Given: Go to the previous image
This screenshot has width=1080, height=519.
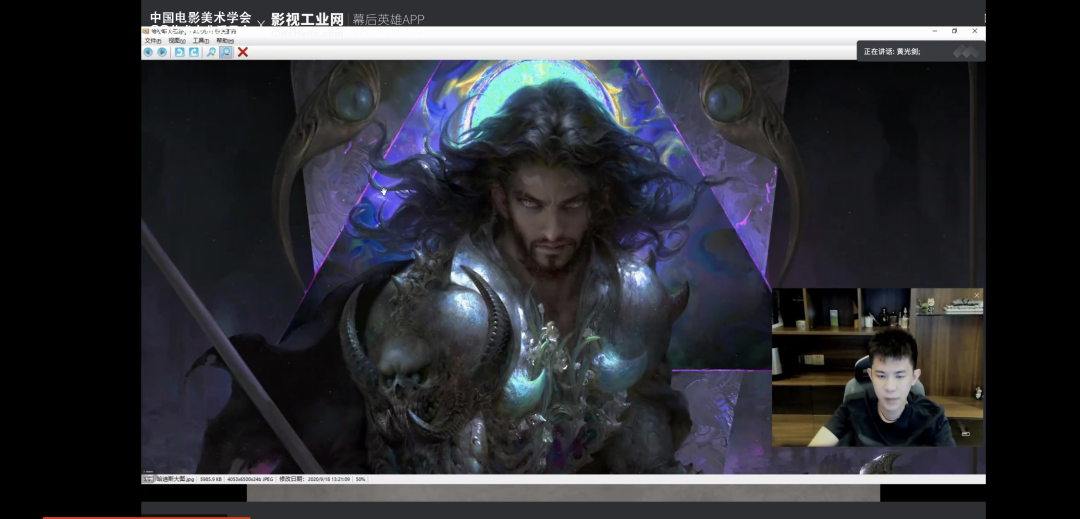Looking at the screenshot, I should click(x=148, y=52).
